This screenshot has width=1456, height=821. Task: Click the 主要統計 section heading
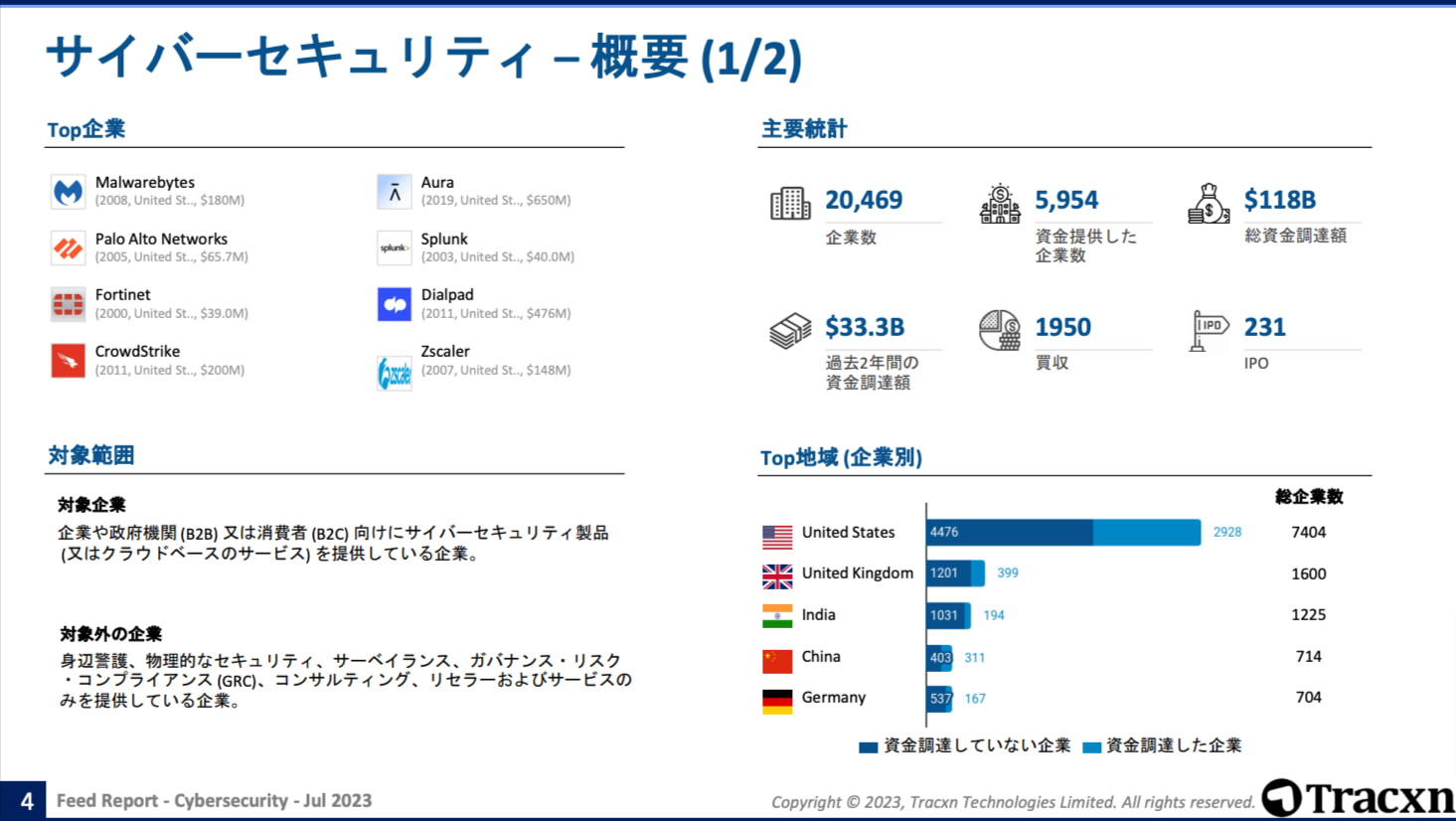point(804,129)
